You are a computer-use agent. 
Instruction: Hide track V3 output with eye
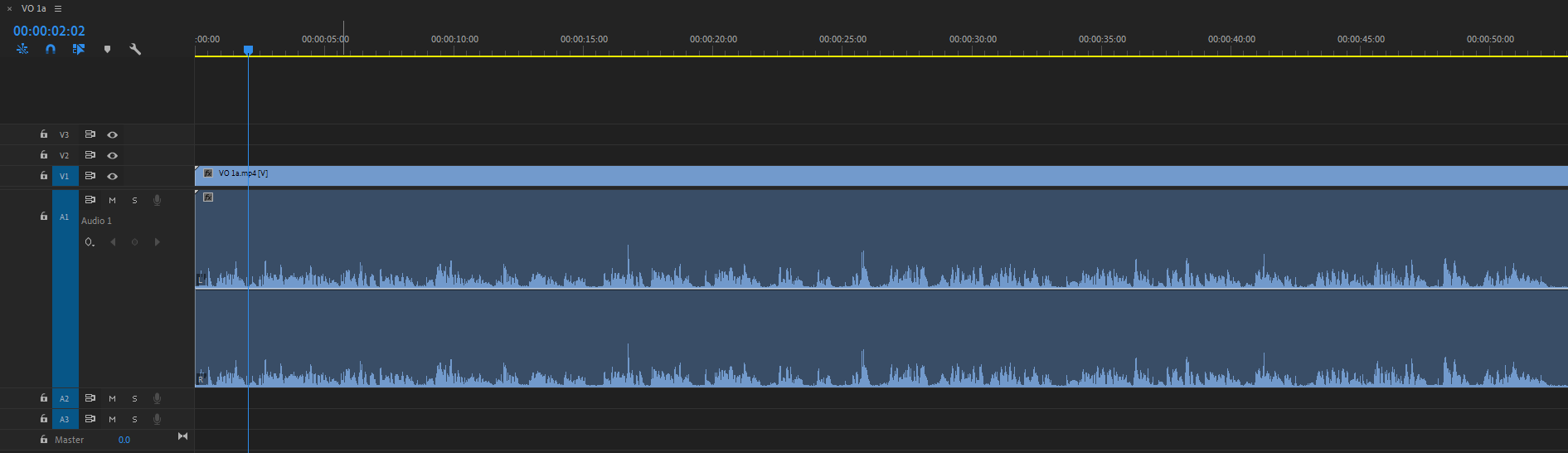pos(113,134)
